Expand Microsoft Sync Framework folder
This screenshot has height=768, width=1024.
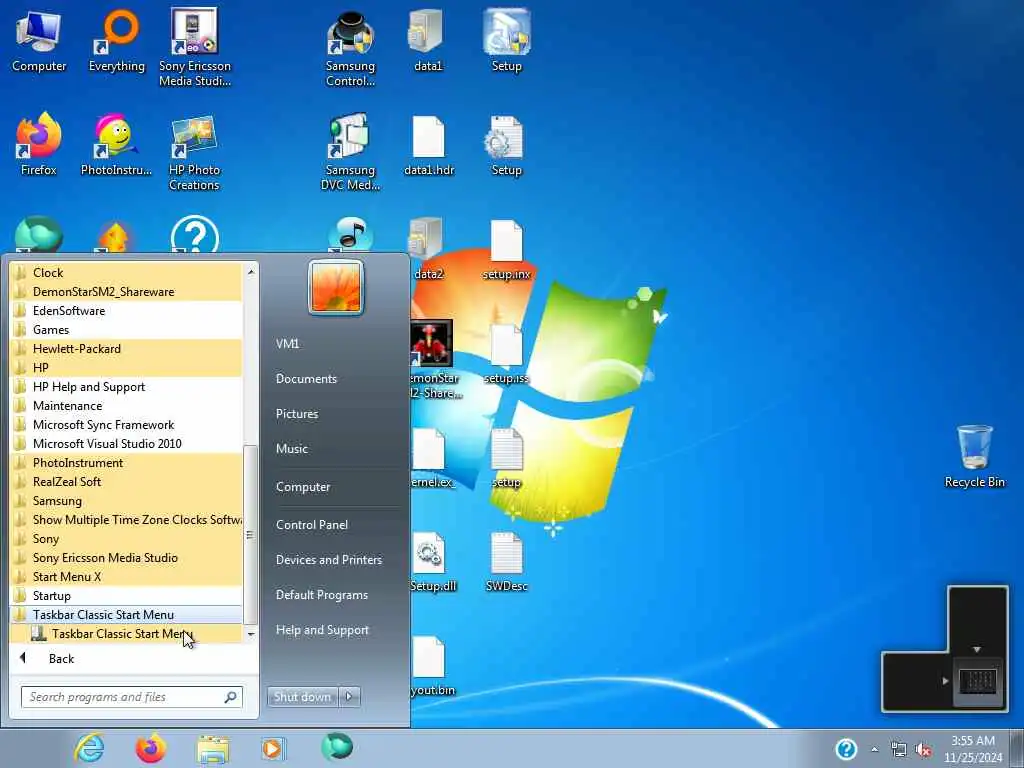point(126,424)
